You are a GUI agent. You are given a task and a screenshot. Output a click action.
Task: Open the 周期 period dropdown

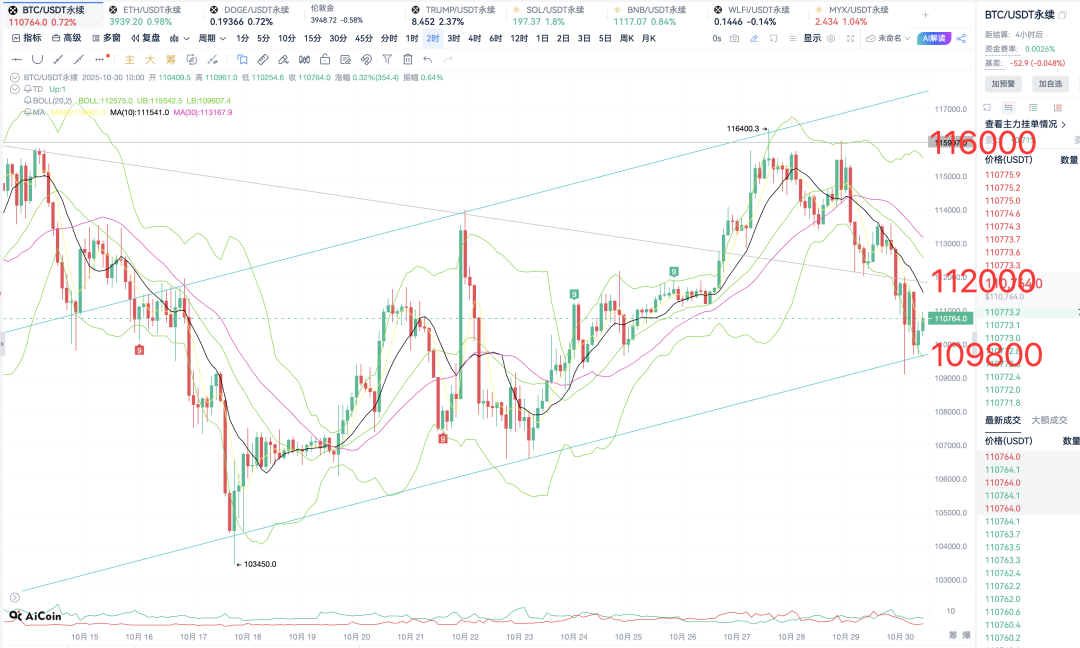[x=210, y=38]
